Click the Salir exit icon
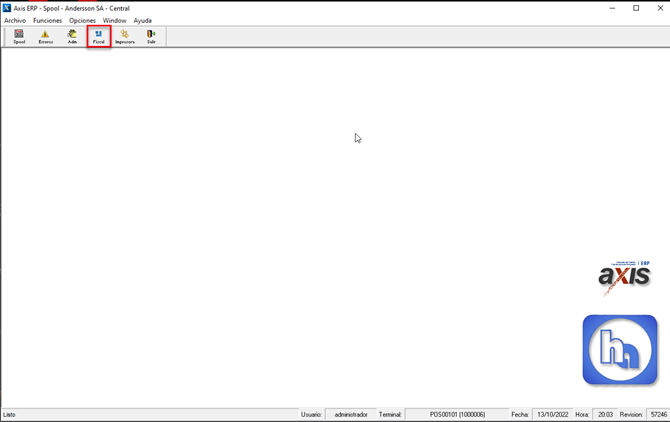The width and height of the screenshot is (670, 422). [151, 37]
